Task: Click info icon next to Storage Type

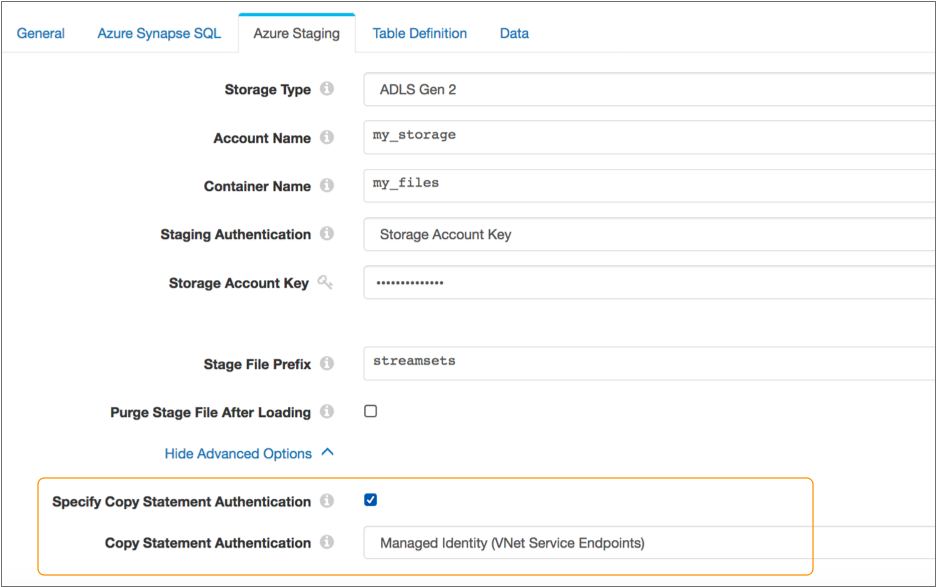Action: tap(326, 89)
